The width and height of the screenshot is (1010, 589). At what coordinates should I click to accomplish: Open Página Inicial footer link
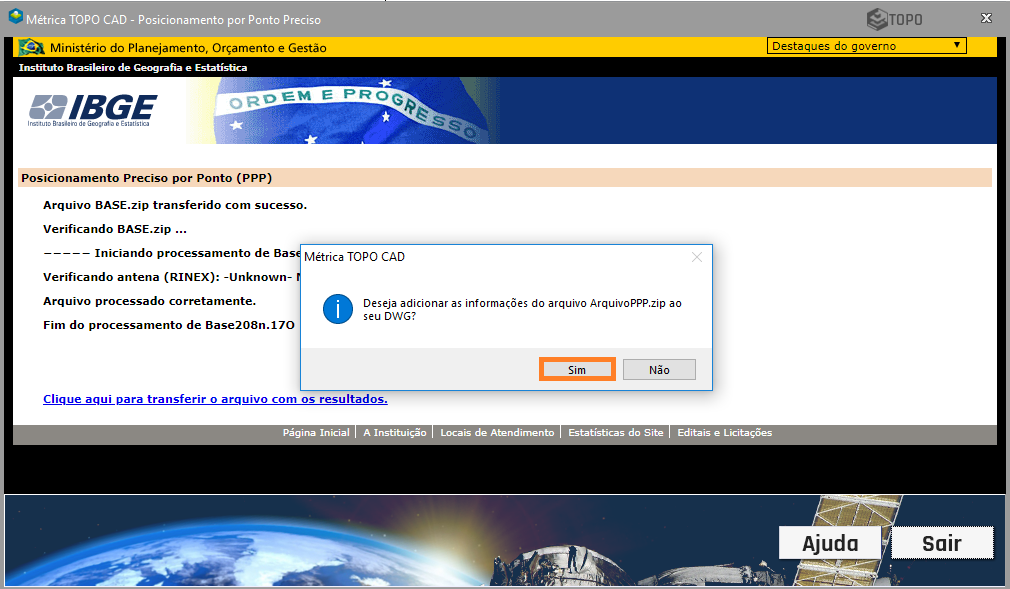(316, 432)
